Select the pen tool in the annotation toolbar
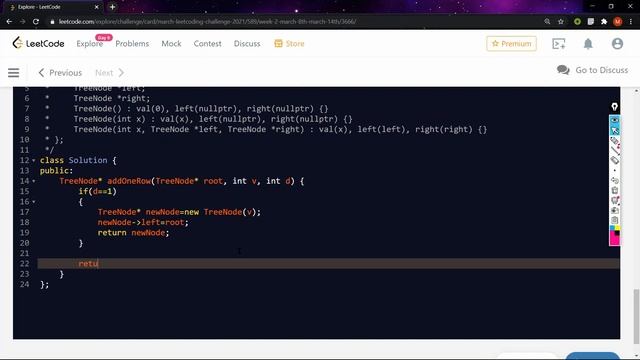The height and width of the screenshot is (360, 640). pyautogui.click(x=614, y=141)
